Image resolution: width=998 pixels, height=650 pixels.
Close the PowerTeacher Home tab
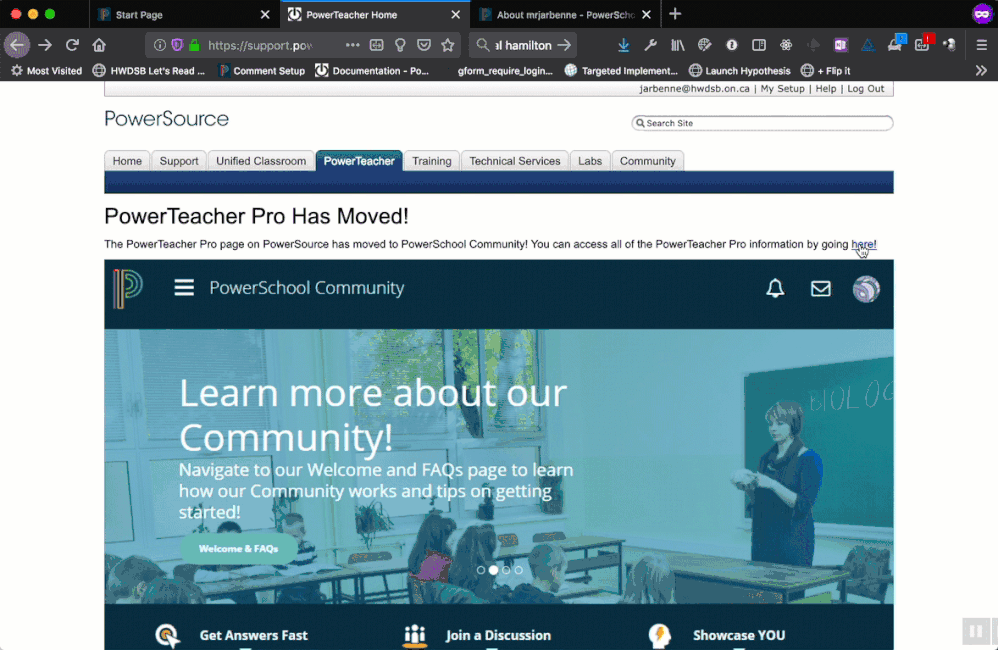tap(456, 14)
